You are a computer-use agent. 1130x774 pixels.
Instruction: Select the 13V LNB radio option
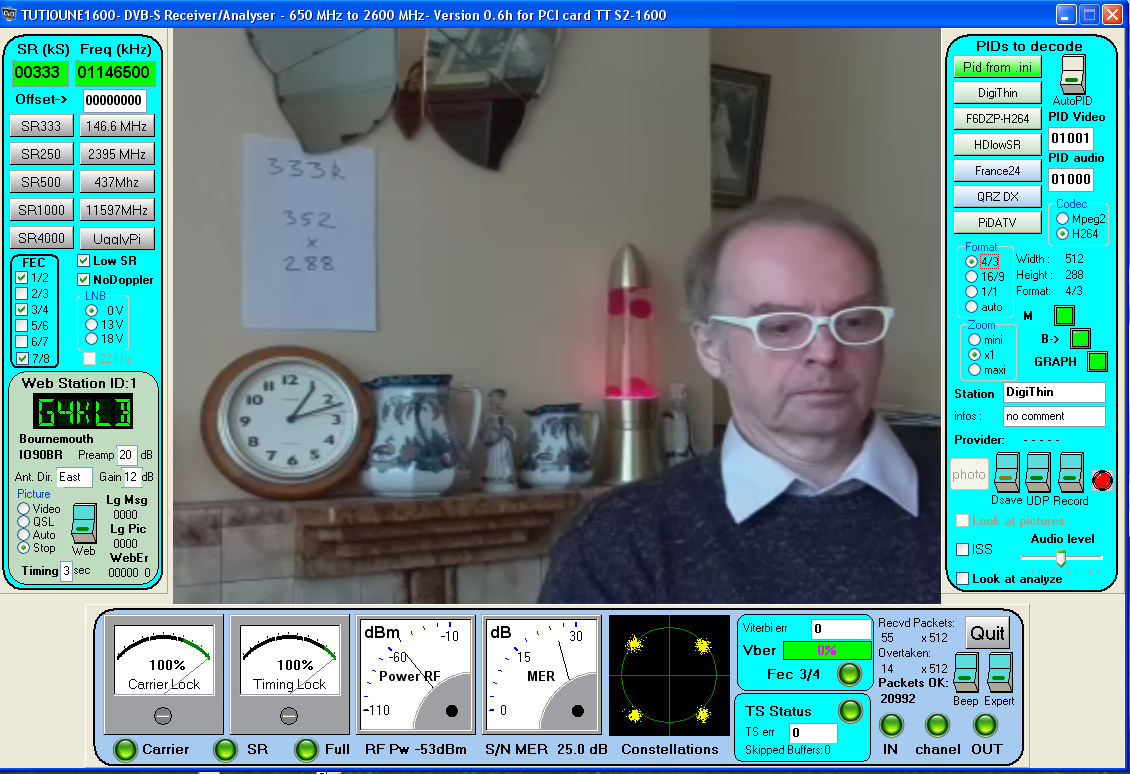click(92, 324)
